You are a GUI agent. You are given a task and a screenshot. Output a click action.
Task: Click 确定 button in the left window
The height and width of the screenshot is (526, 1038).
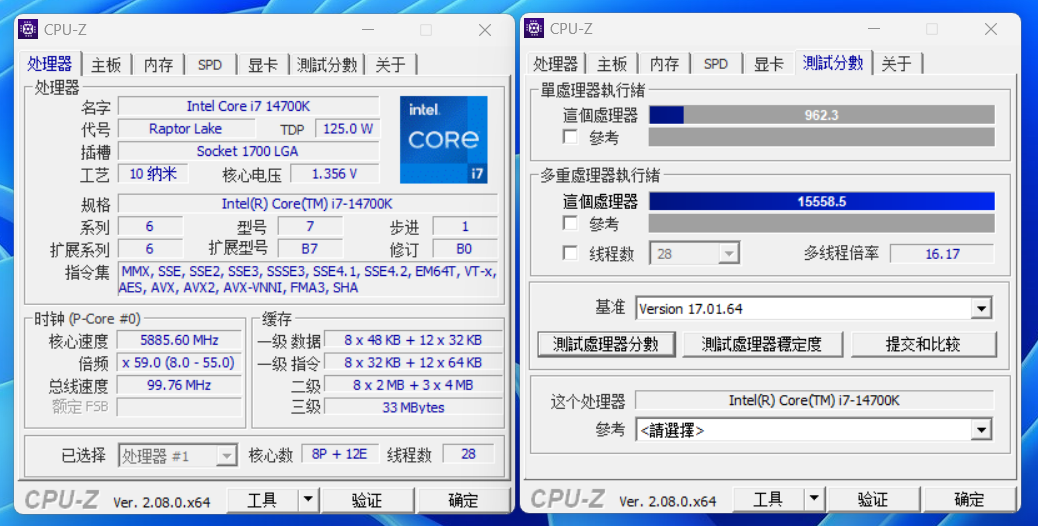(x=463, y=500)
